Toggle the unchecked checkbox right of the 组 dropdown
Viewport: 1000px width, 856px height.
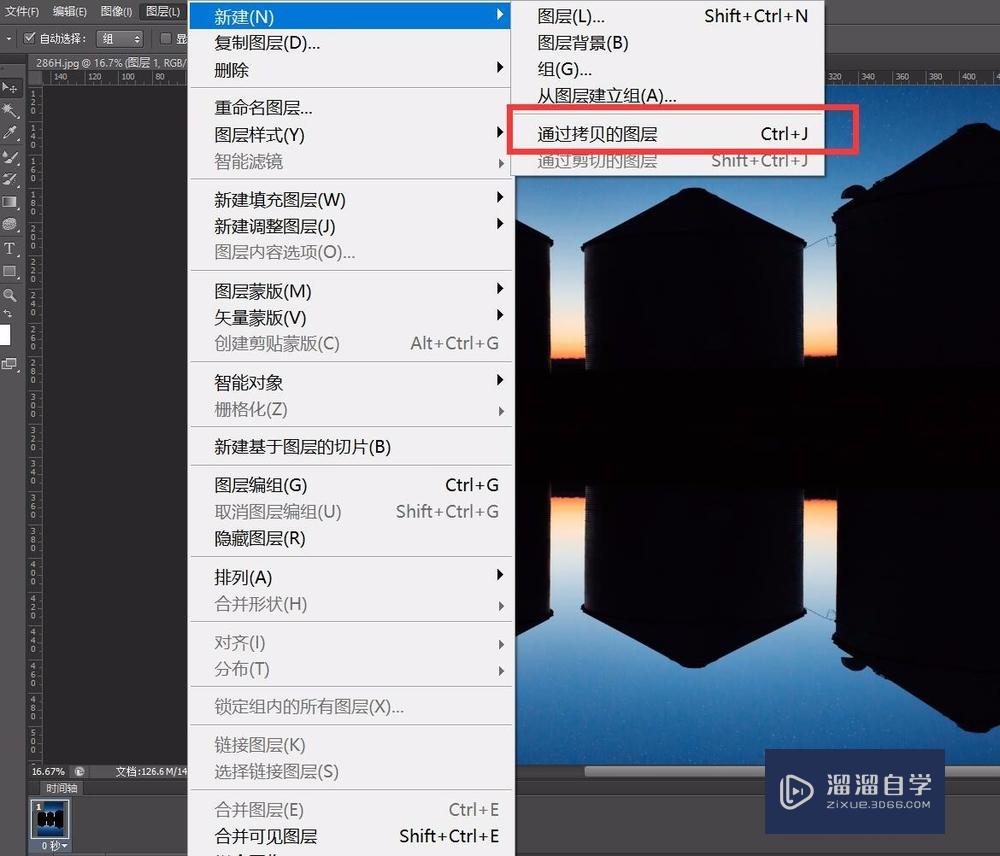165,38
